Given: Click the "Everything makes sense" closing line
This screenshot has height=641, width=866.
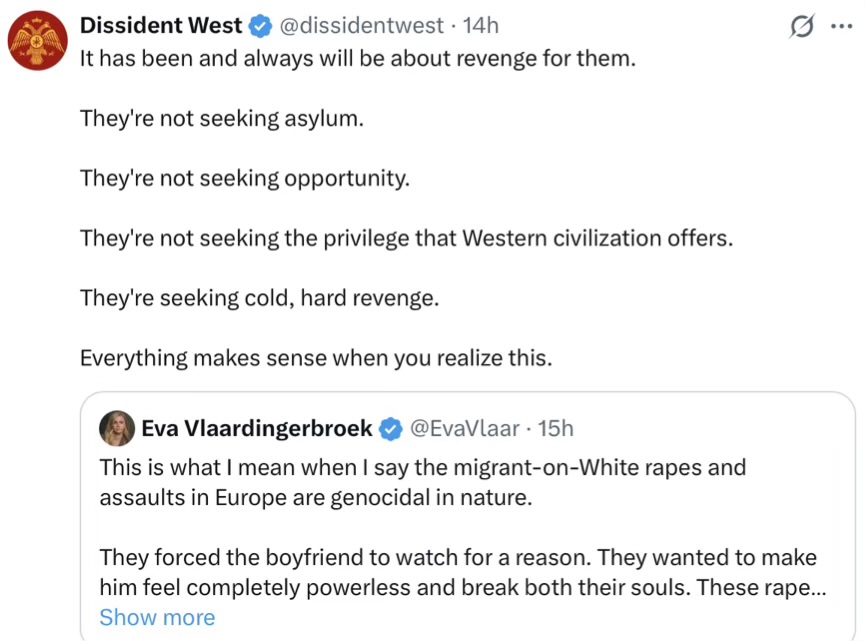Looking at the screenshot, I should 315,358.
